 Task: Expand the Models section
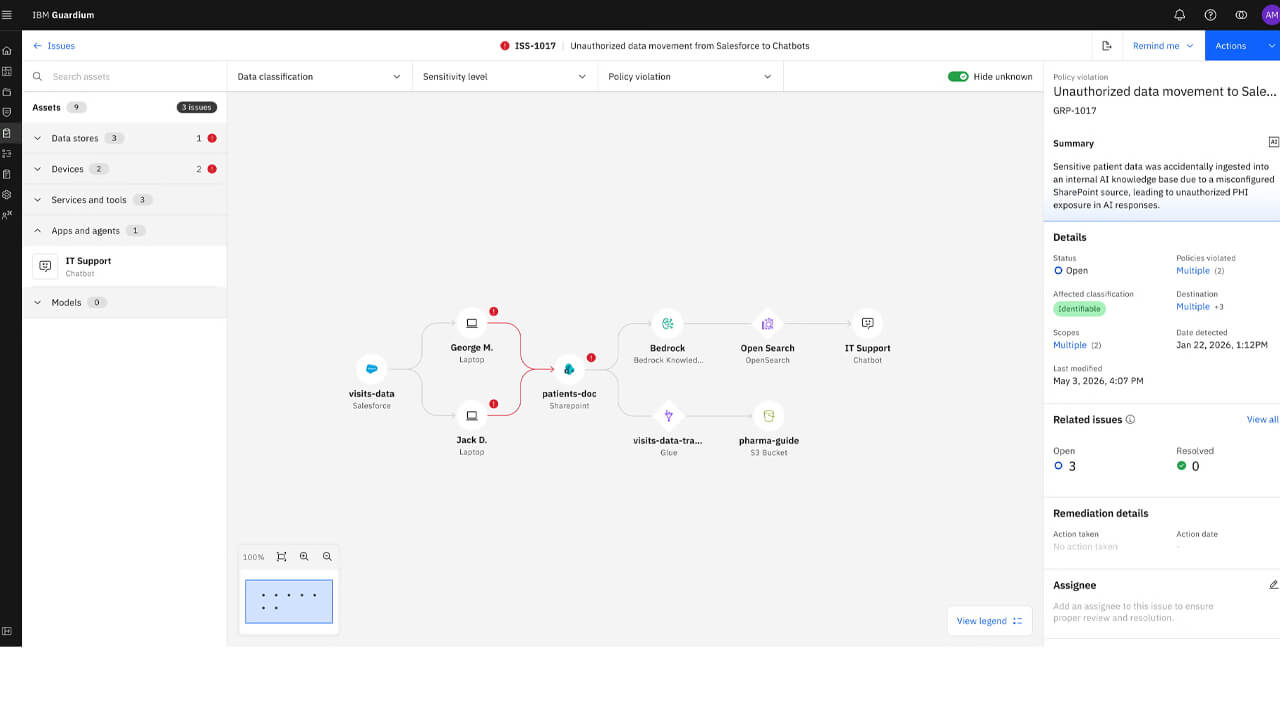point(38,302)
